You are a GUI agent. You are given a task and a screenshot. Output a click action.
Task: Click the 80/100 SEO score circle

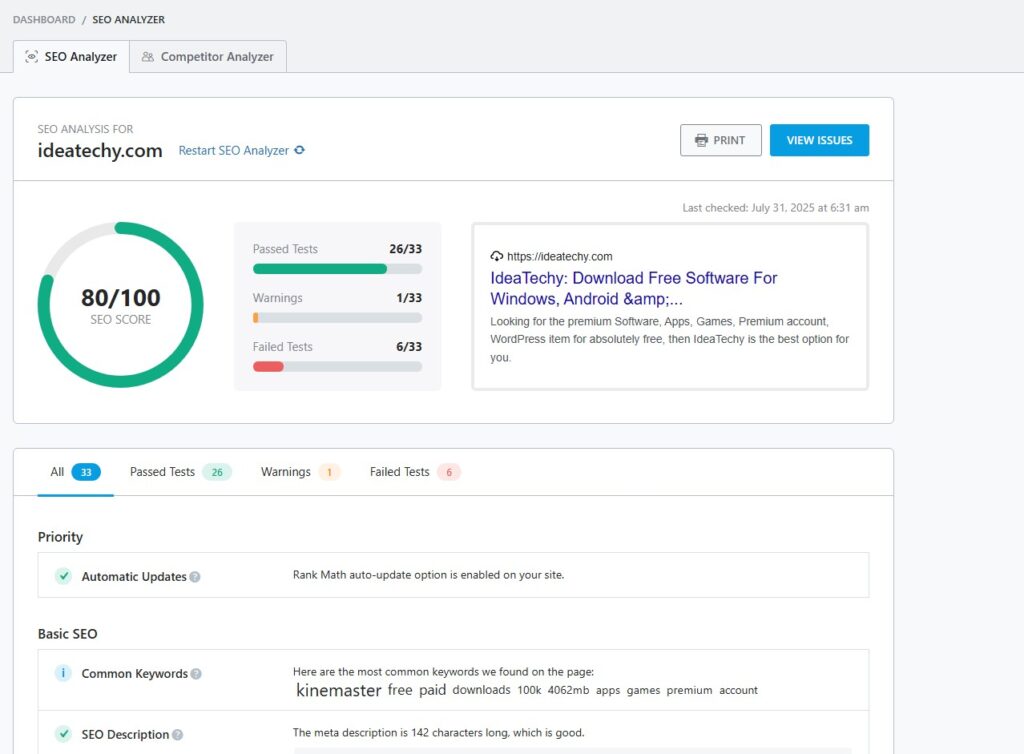(x=121, y=305)
